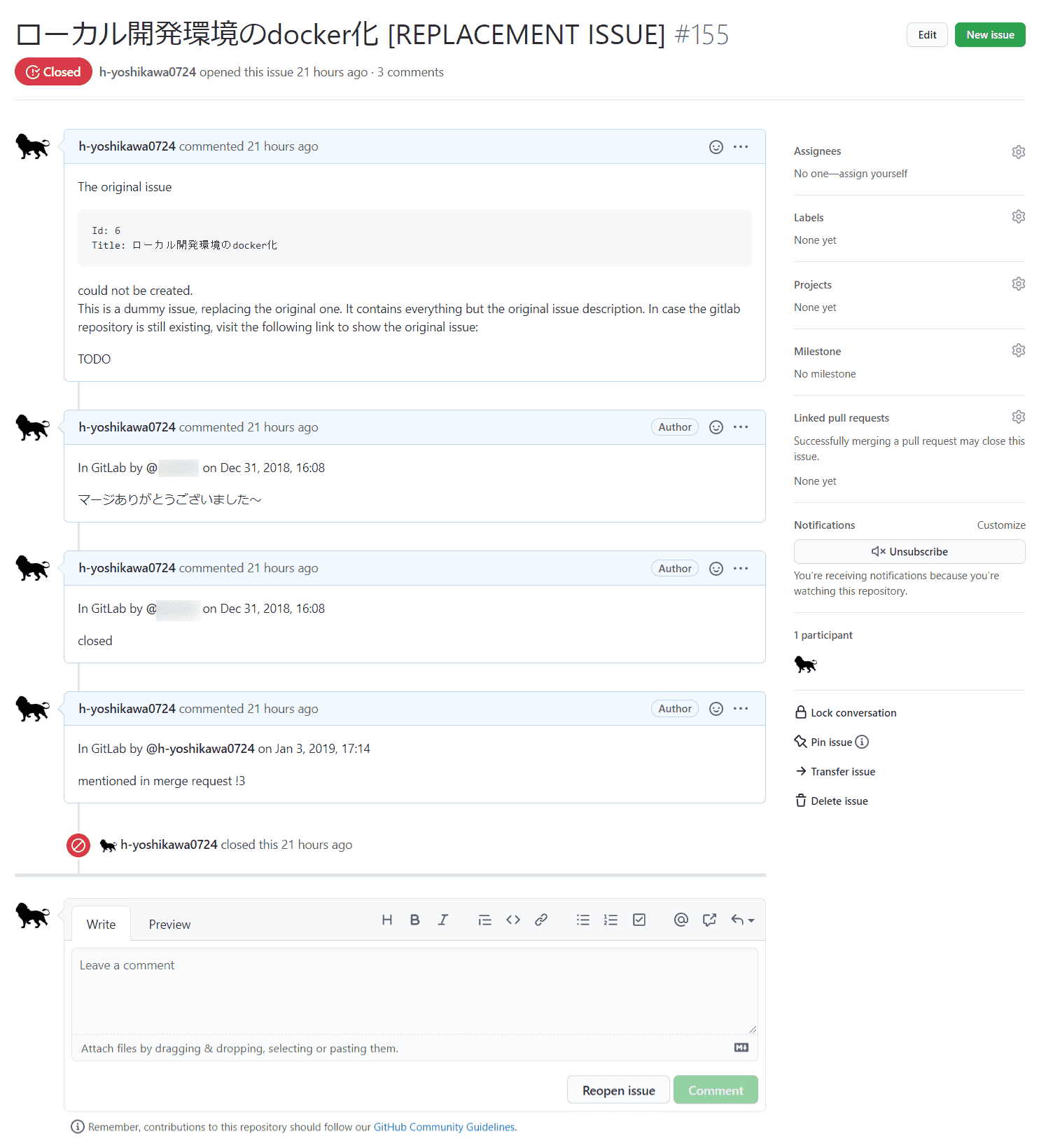The width and height of the screenshot is (1039, 1148).
Task: Add reaction to the merge request !3 comment
Action: (x=716, y=709)
